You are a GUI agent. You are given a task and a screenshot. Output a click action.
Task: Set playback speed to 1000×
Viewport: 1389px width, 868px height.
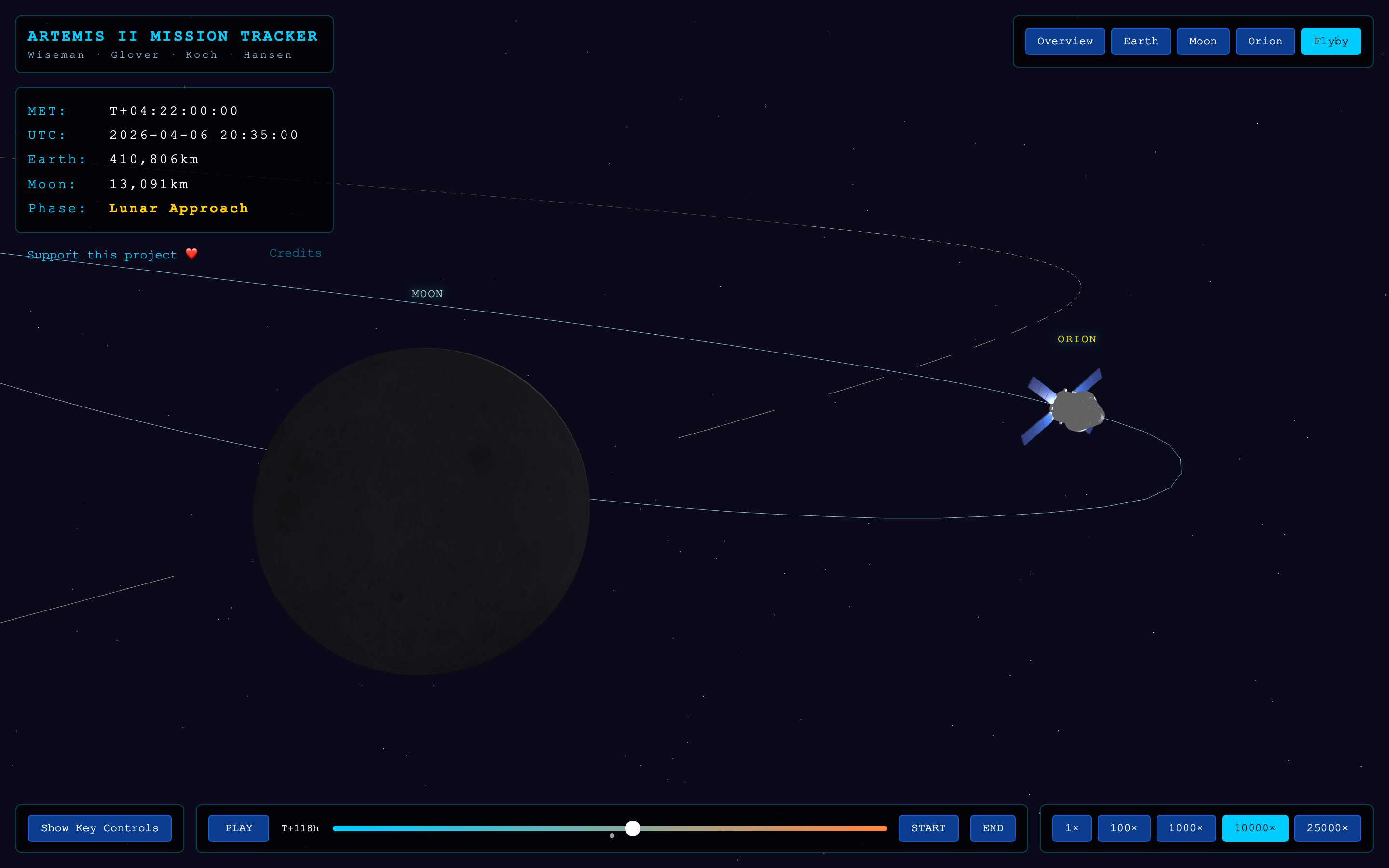click(x=1185, y=828)
